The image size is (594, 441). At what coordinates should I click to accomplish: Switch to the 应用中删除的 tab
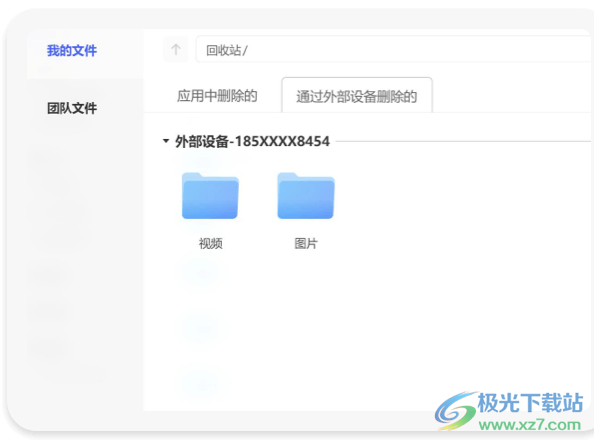tap(217, 96)
